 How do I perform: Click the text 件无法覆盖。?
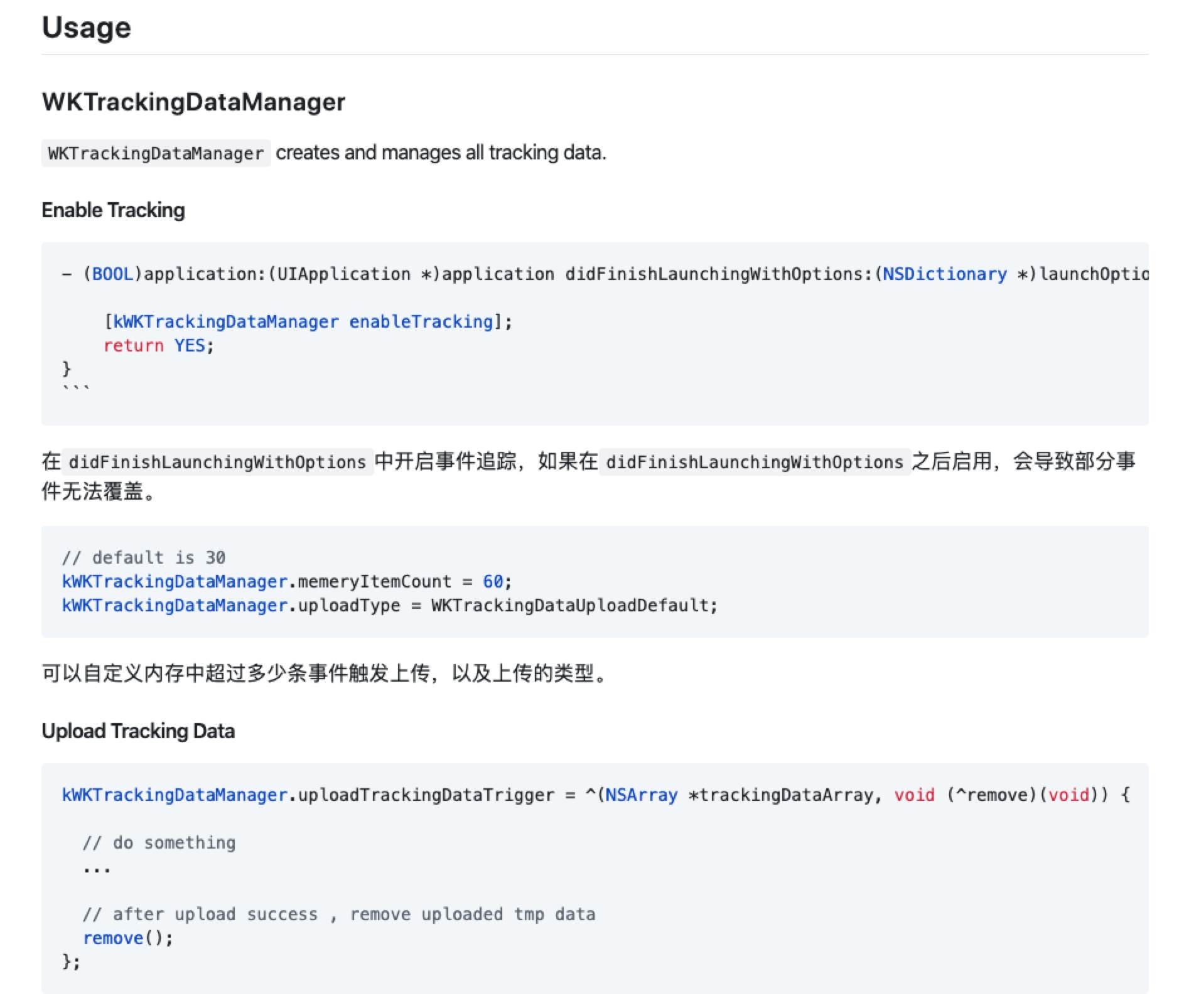click(99, 491)
